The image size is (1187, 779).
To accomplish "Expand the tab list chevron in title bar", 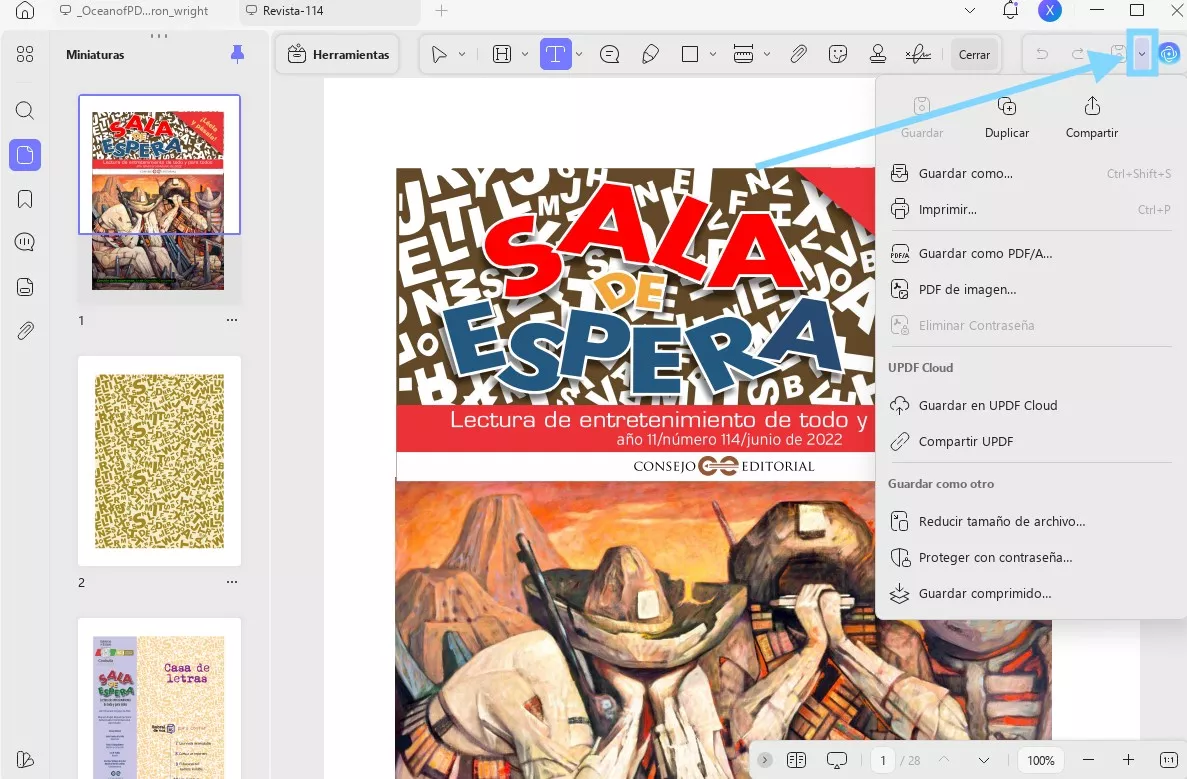I will (970, 11).
